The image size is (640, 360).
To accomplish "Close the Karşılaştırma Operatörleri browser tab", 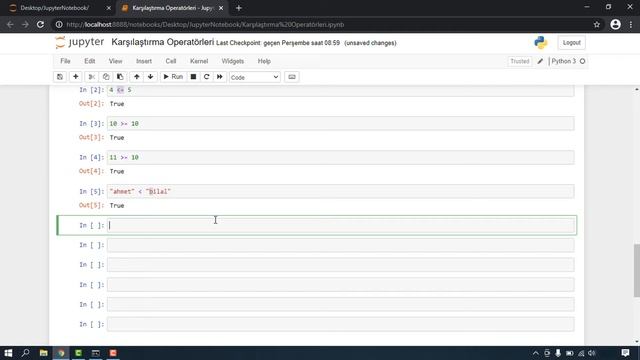I will pyautogui.click(x=221, y=8).
